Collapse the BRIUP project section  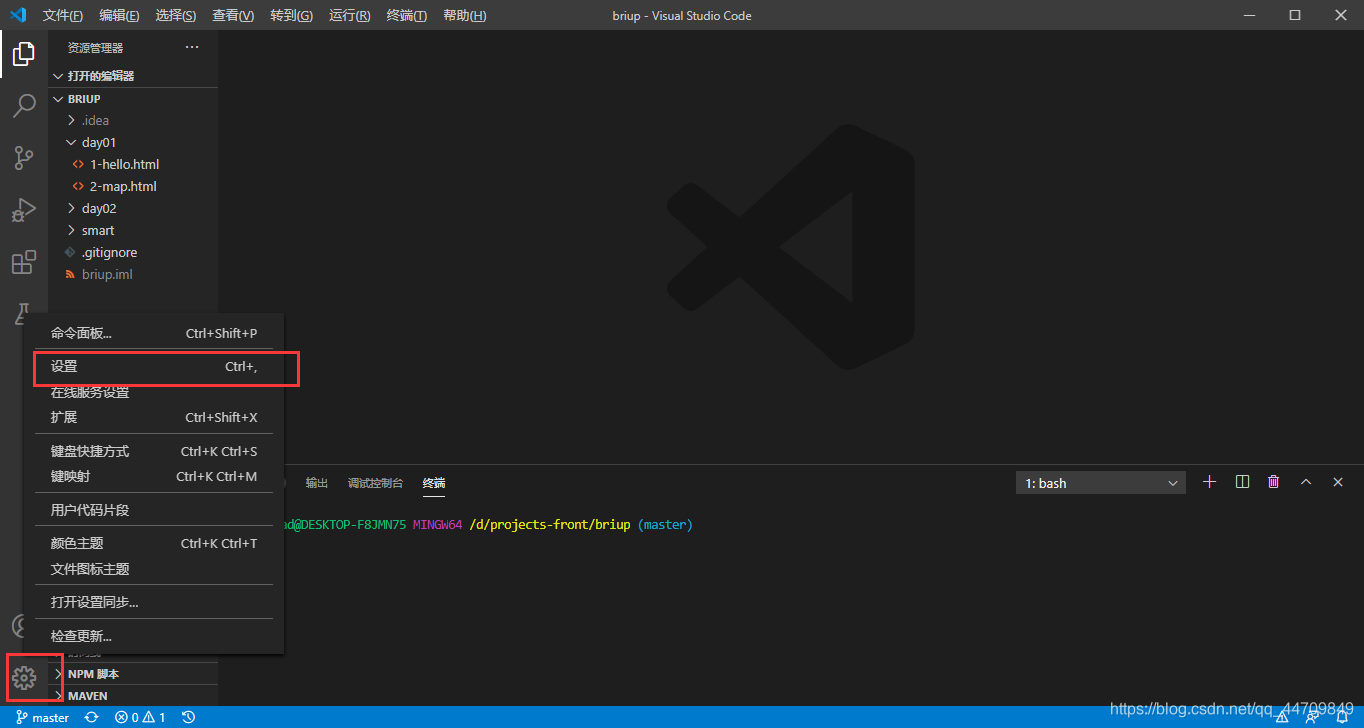tap(133, 99)
